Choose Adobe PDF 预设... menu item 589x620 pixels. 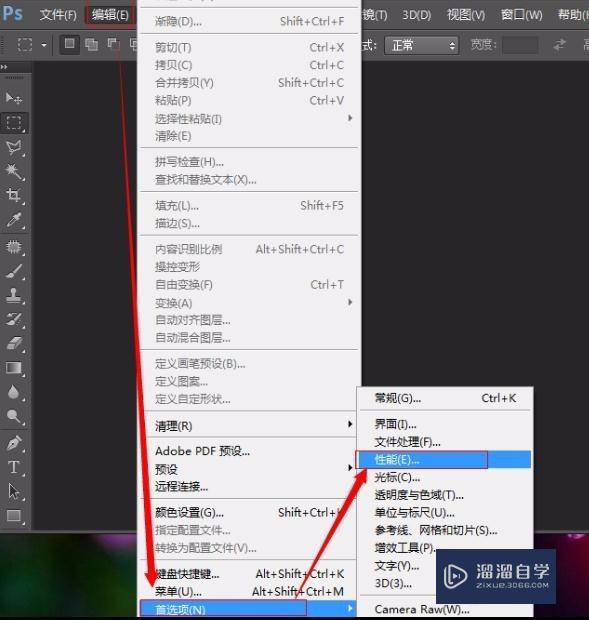click(x=249, y=451)
